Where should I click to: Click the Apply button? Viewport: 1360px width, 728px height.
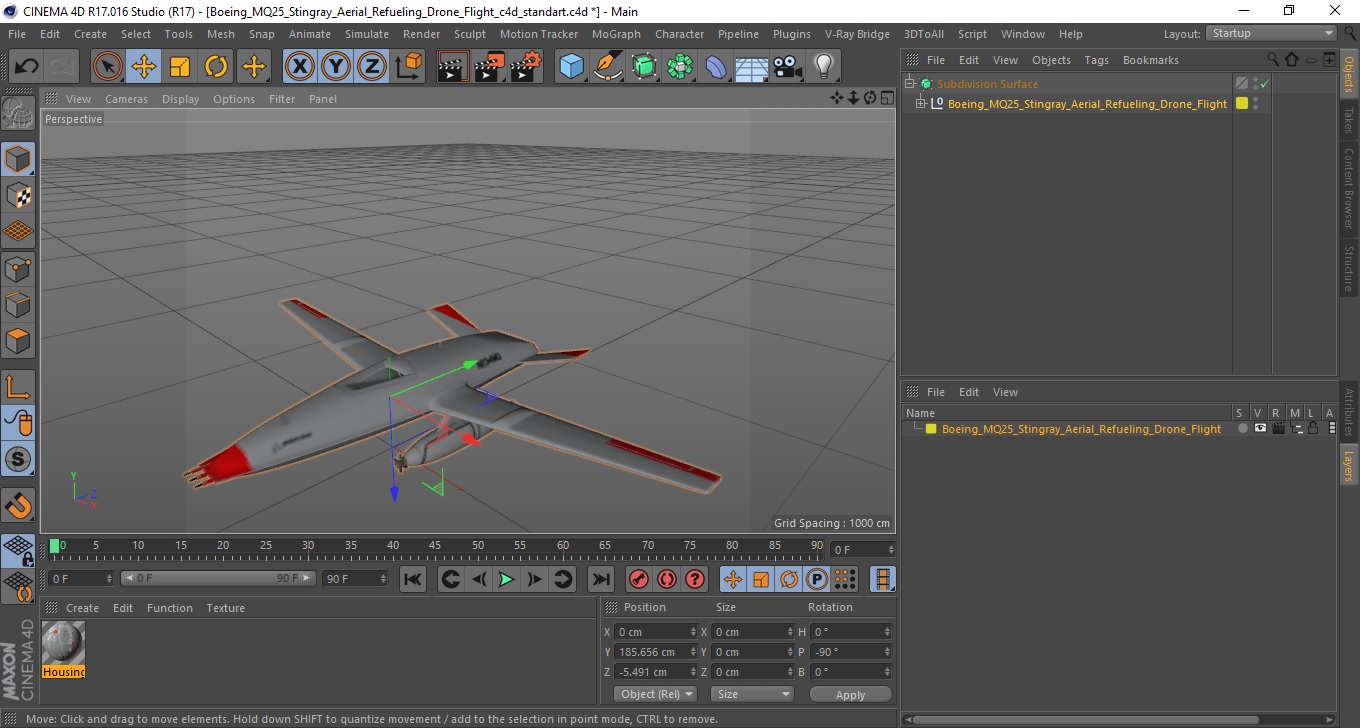pyautogui.click(x=850, y=695)
